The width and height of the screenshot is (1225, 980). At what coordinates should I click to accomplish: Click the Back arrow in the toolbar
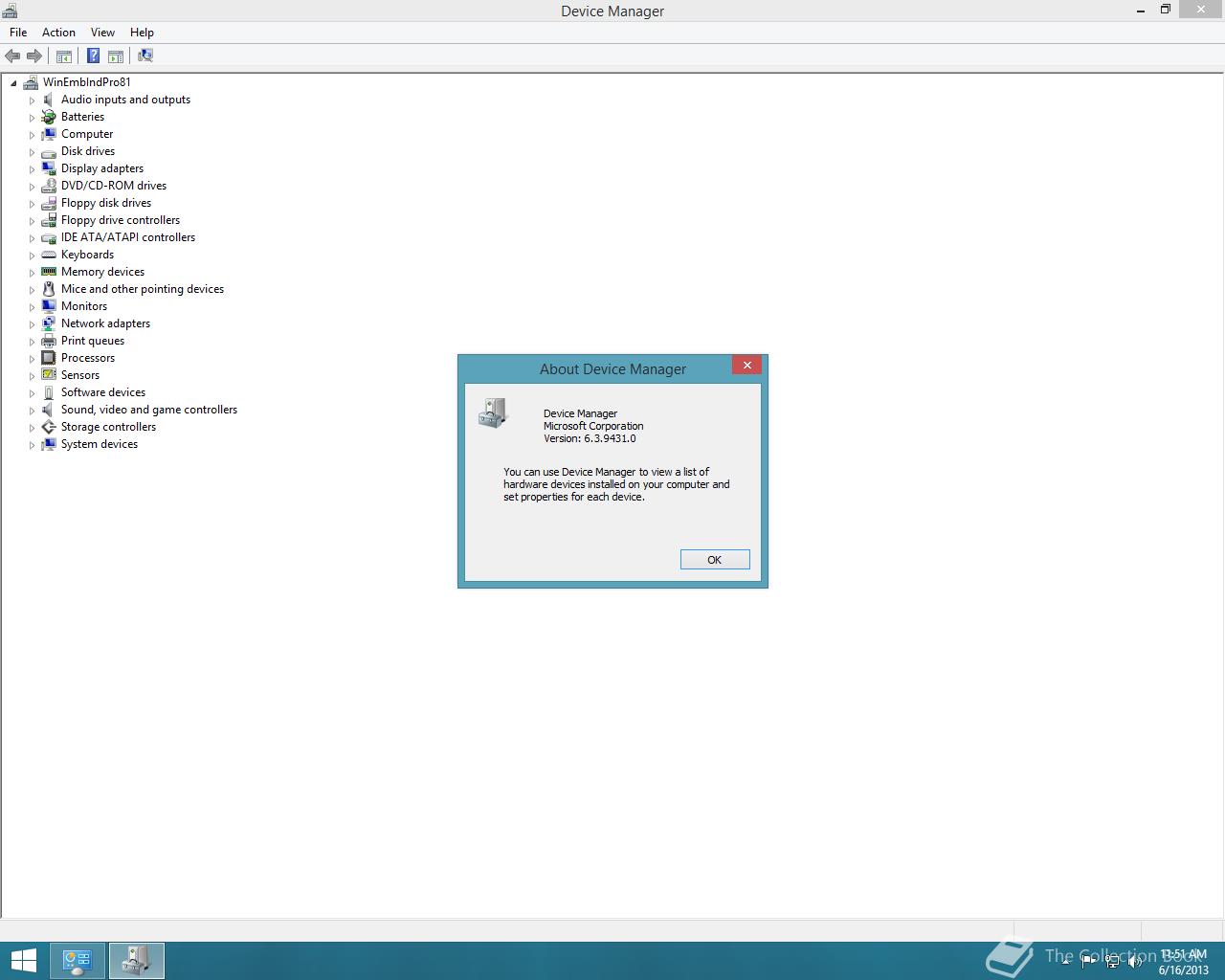pos(12,56)
